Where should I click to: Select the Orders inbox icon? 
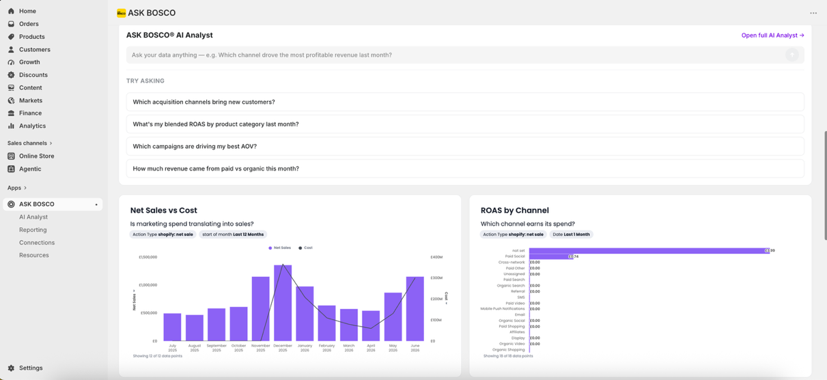click(x=11, y=24)
